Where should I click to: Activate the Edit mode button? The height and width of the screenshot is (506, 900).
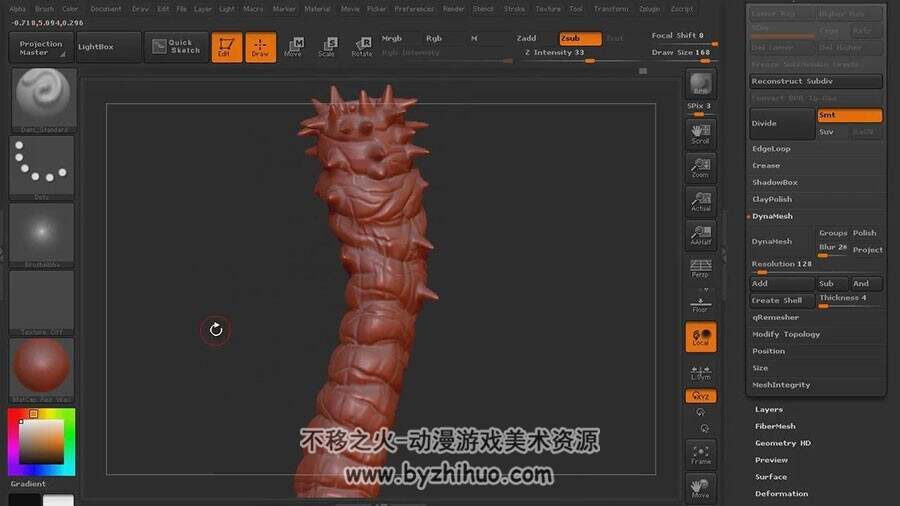227,47
